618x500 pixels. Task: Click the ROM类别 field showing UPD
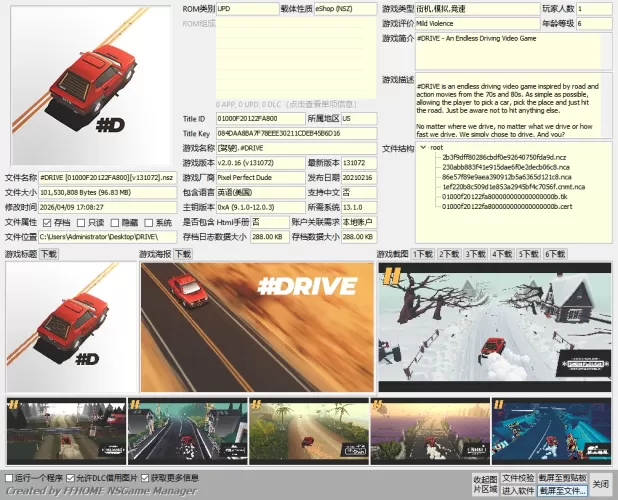click(248, 9)
